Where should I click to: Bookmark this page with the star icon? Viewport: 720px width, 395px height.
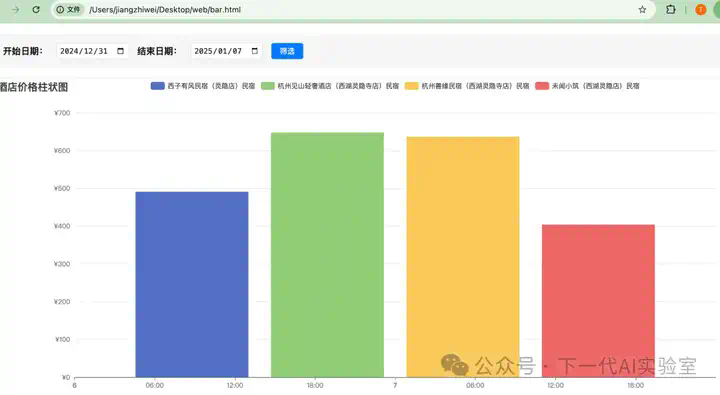(642, 10)
